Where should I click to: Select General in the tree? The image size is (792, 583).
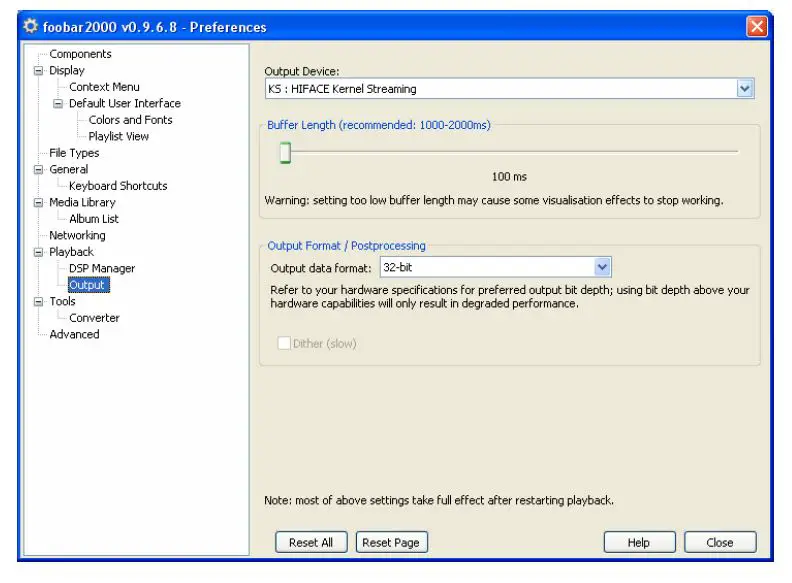[x=69, y=169]
